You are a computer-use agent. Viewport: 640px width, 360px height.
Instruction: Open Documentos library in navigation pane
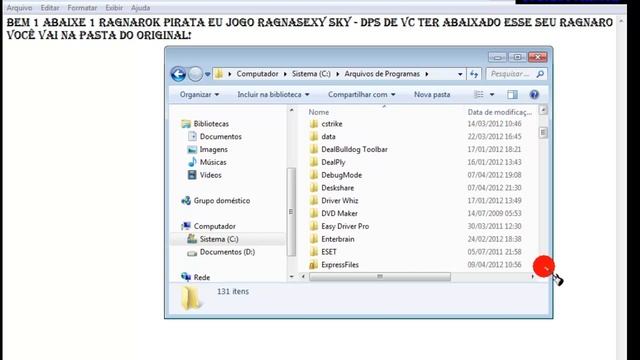(220, 136)
